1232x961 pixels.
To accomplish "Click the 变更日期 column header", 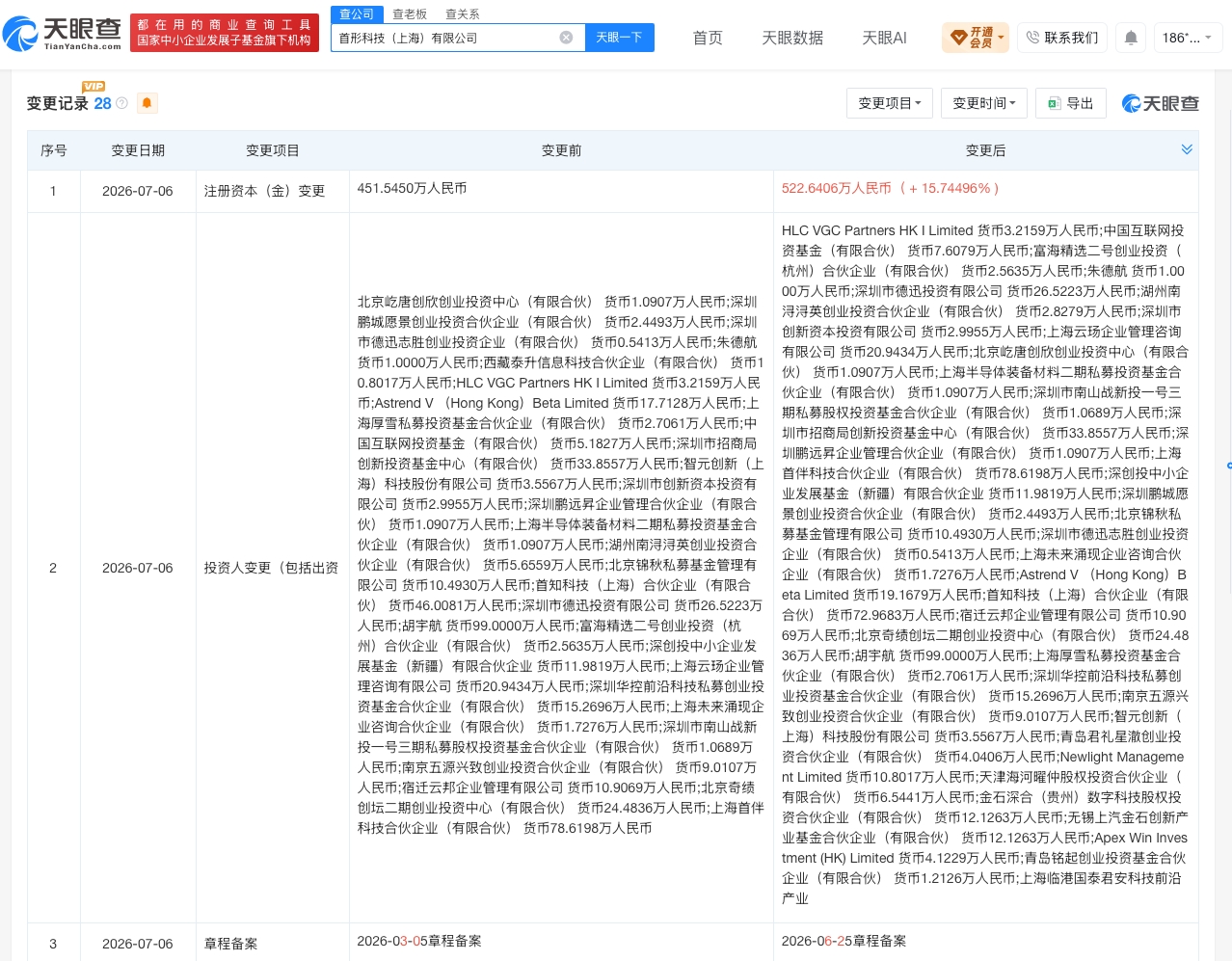I will [x=138, y=150].
